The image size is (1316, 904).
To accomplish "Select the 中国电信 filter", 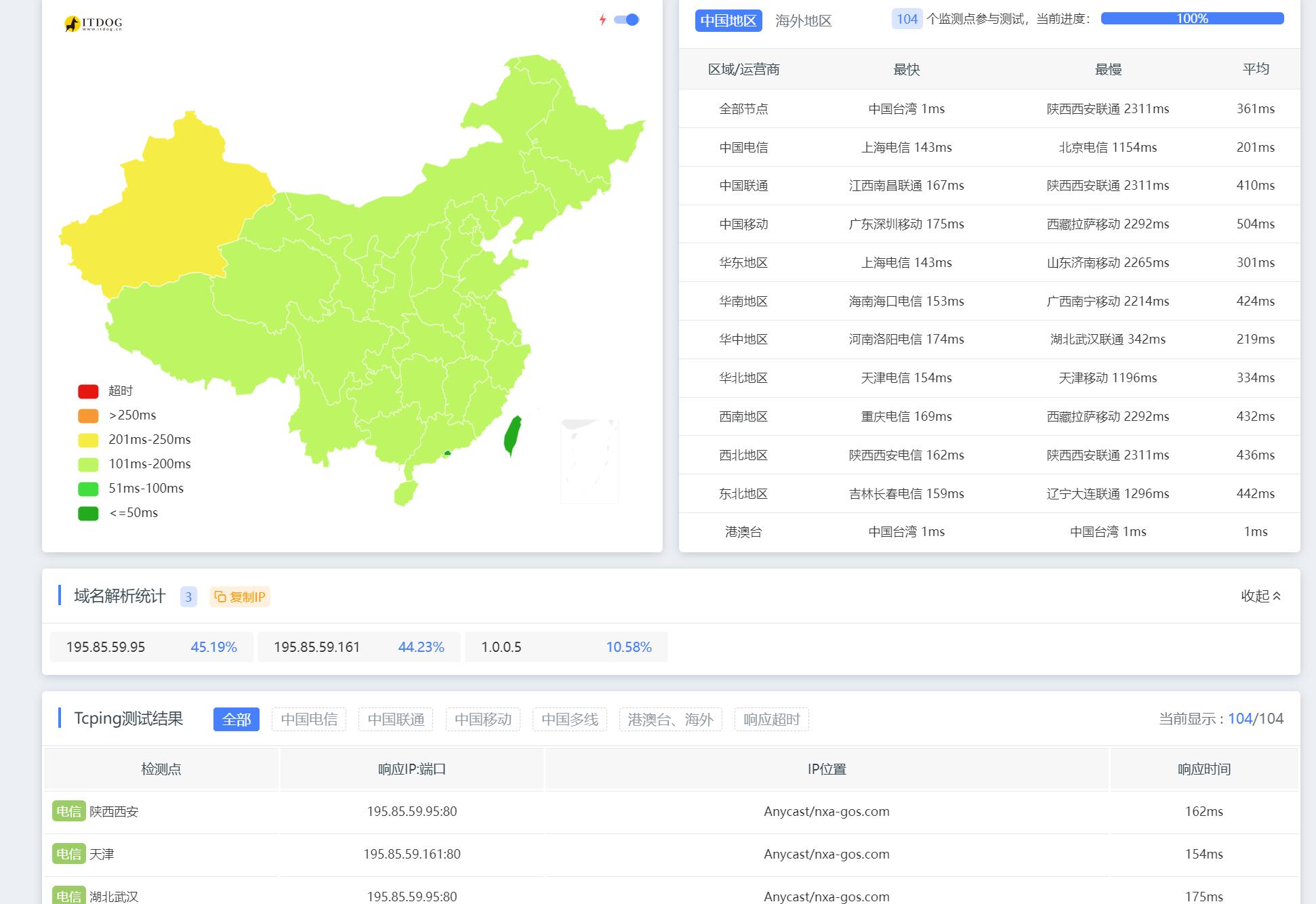I will tap(310, 720).
